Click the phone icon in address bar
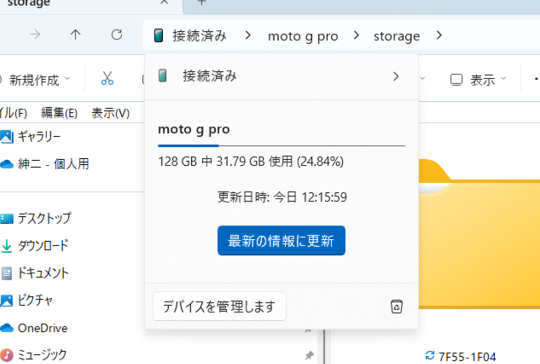 pos(158,35)
